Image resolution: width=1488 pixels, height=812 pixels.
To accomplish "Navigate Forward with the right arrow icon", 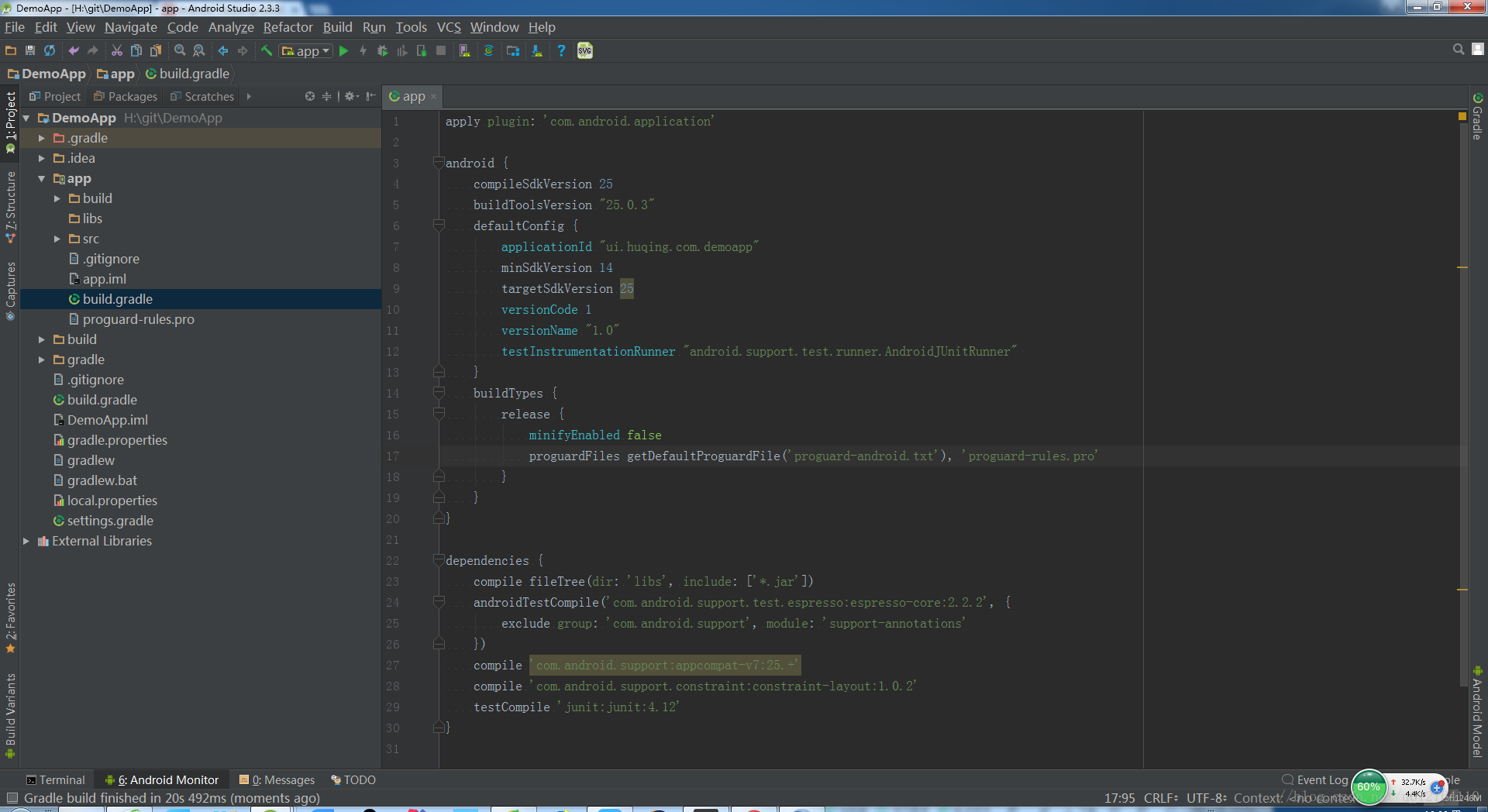I will click(243, 50).
